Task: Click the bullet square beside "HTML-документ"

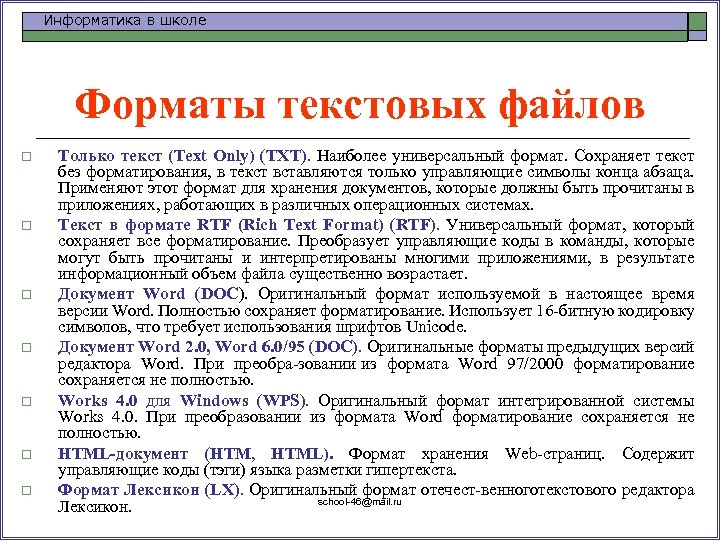Action: pos(27,455)
